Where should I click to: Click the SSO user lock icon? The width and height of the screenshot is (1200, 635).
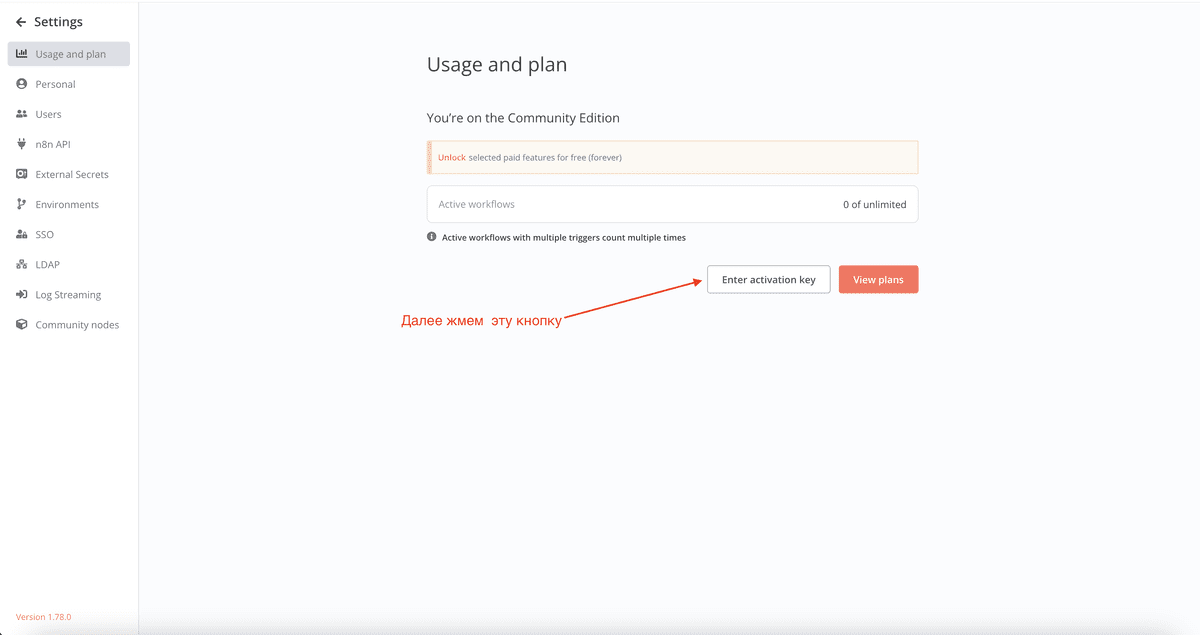22,234
